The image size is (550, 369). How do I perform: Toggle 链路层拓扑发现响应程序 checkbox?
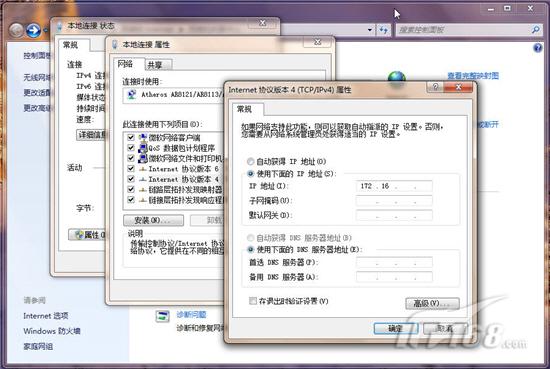131,200
